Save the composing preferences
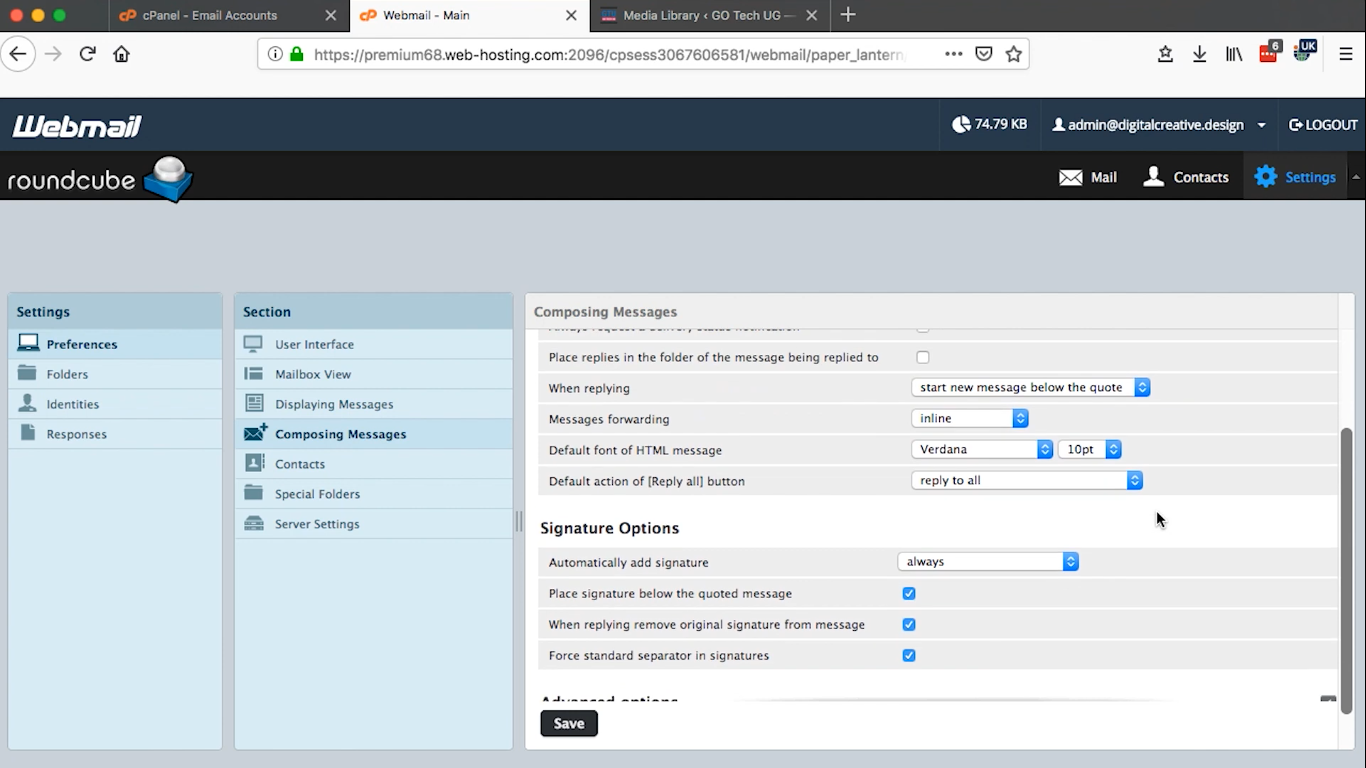Viewport: 1366px width, 768px height. coord(569,723)
